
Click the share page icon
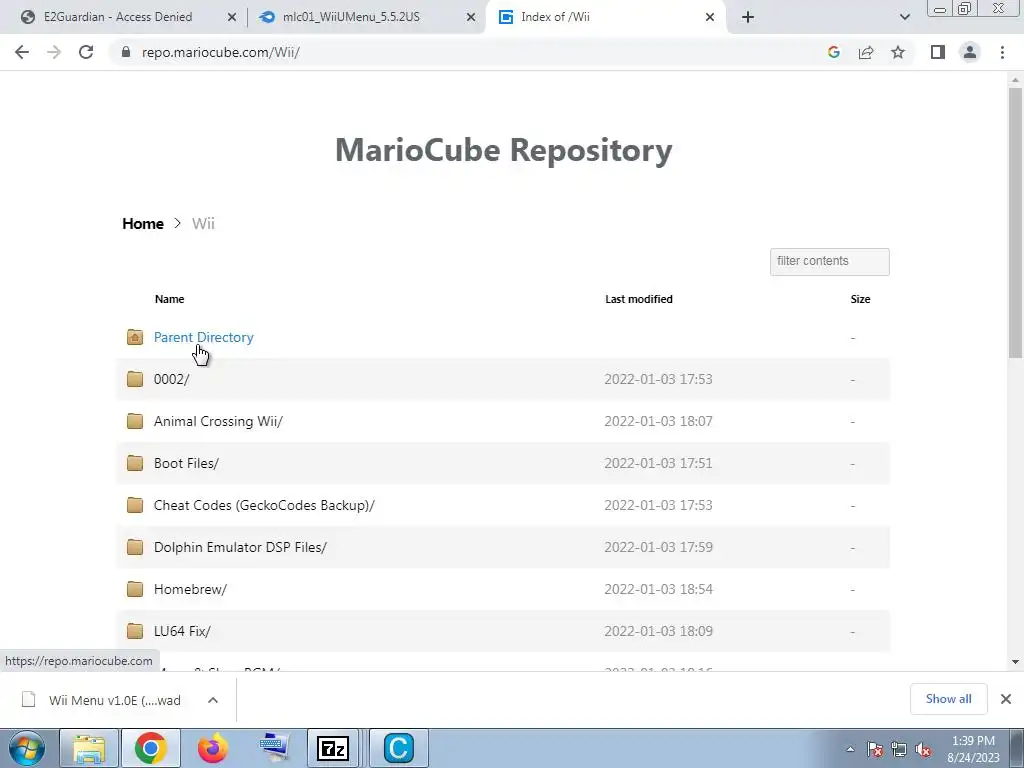point(866,52)
